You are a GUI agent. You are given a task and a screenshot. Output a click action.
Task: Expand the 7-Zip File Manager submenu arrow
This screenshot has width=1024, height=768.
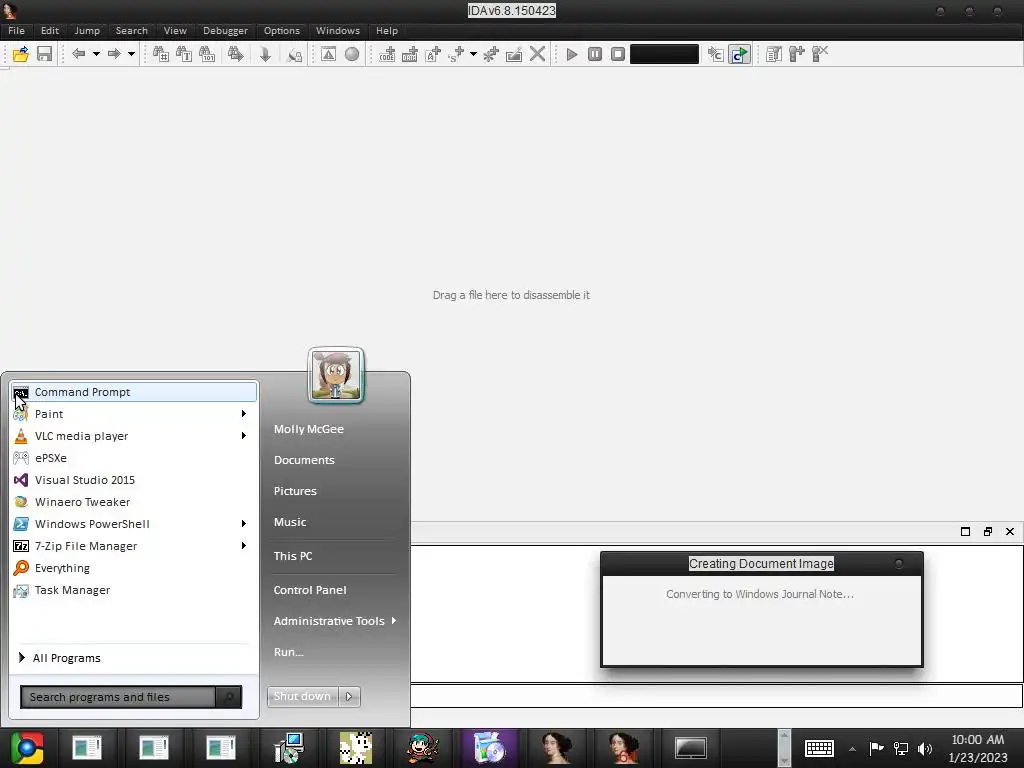click(x=244, y=546)
